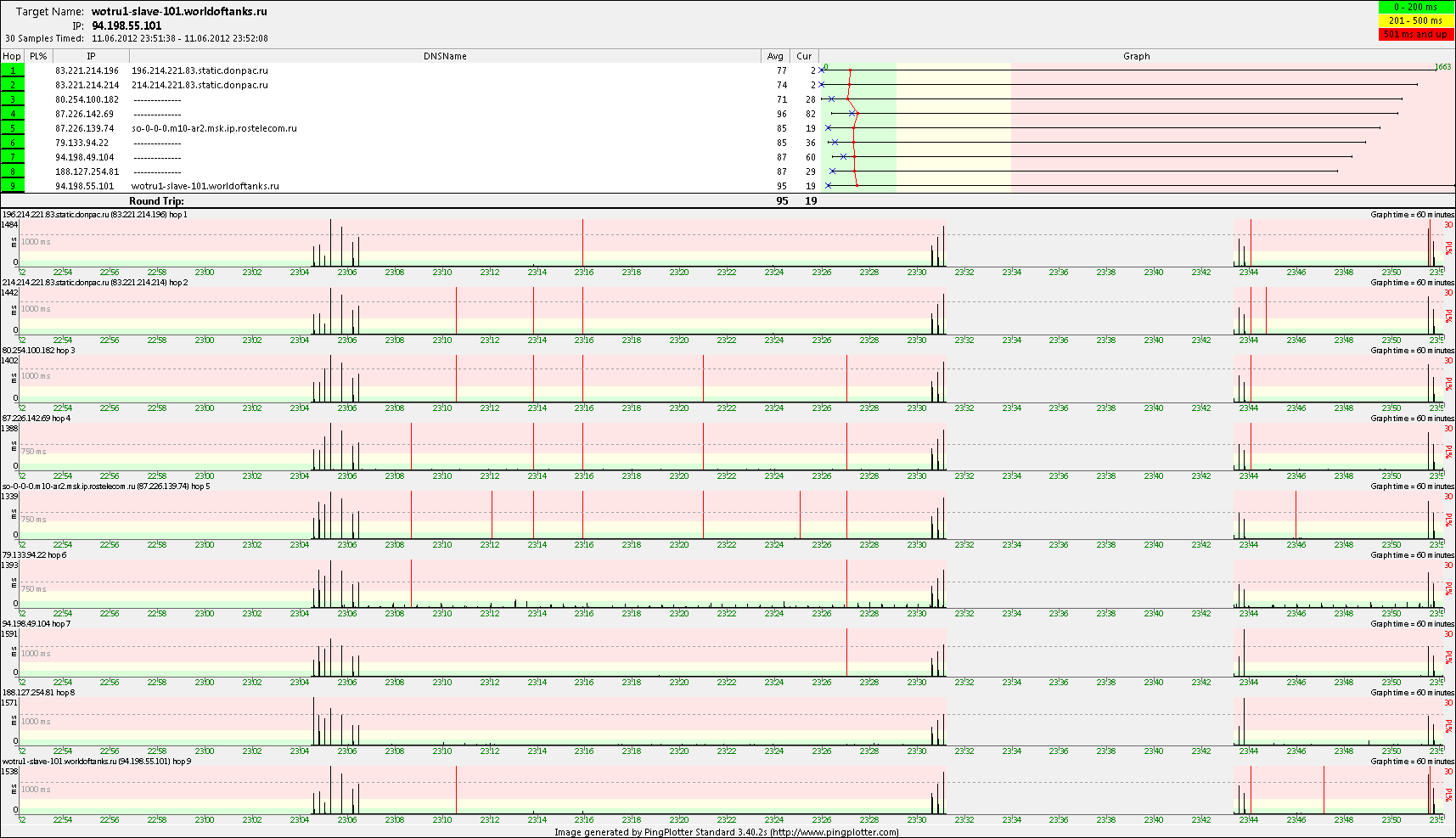Click the yellow 201 - 500 ms legend swatch
Viewport: 1456px width, 838px height.
(1416, 20)
